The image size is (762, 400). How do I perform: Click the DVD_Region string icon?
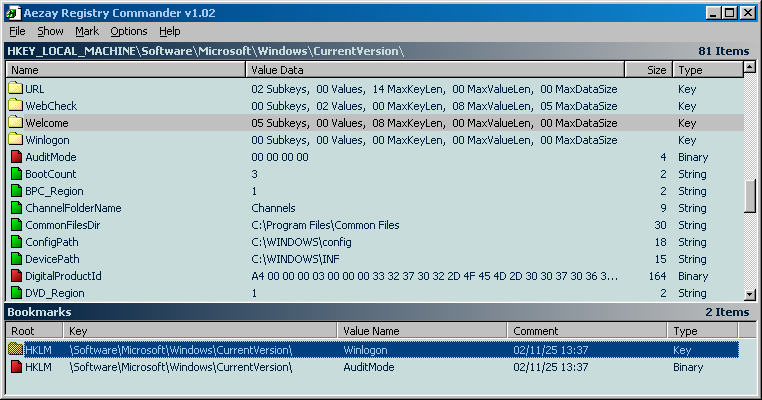click(16, 293)
